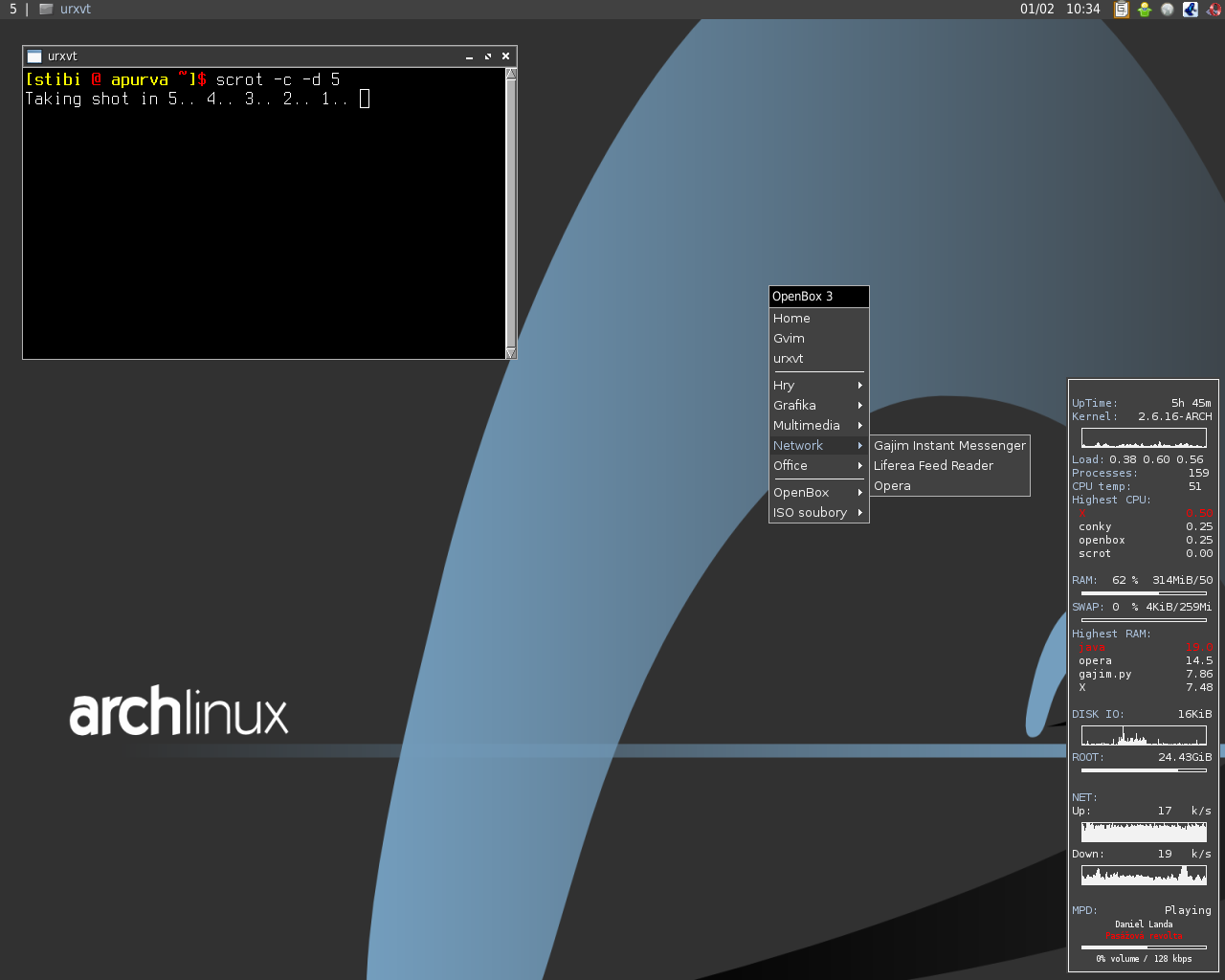
Task: Click the 'CPU temp:' label in conky
Action: (x=1102, y=486)
